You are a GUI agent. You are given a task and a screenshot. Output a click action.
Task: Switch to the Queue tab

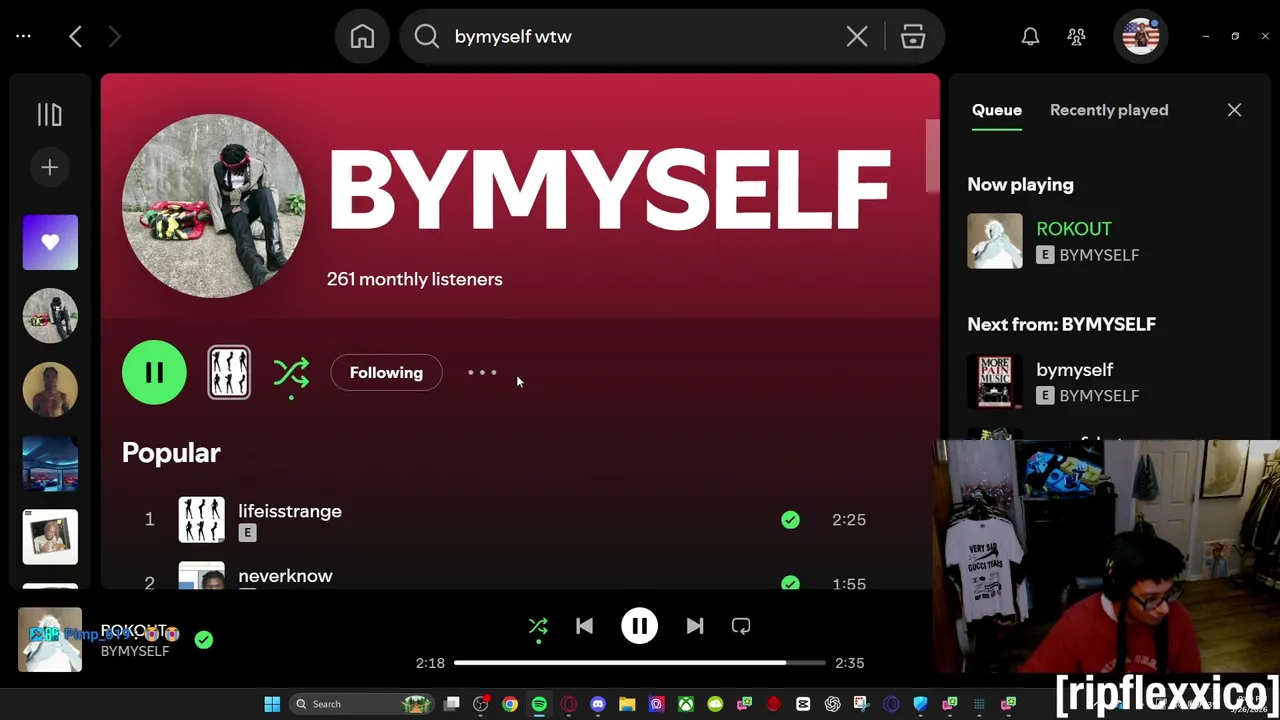pos(997,110)
